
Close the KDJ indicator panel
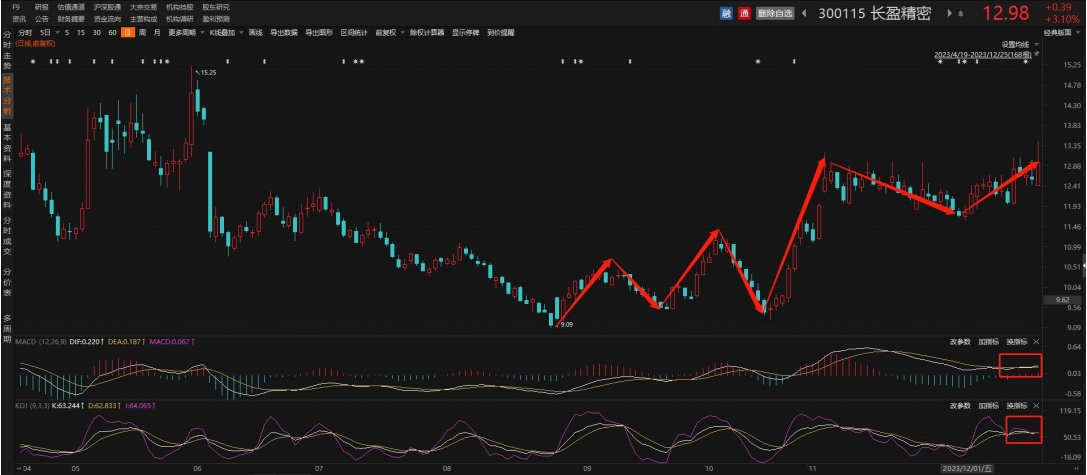click(1036, 405)
